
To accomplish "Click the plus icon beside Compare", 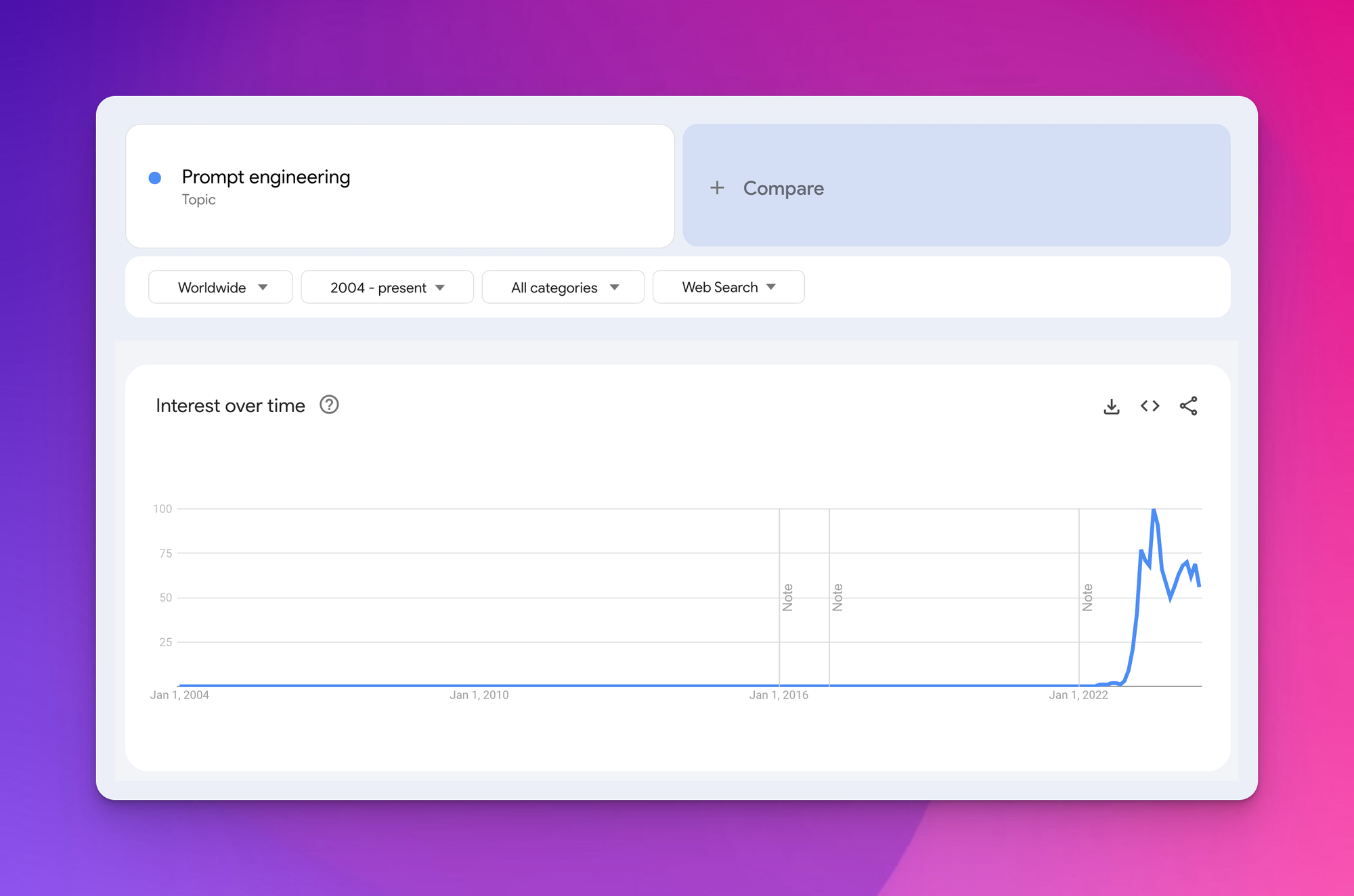I will point(717,187).
